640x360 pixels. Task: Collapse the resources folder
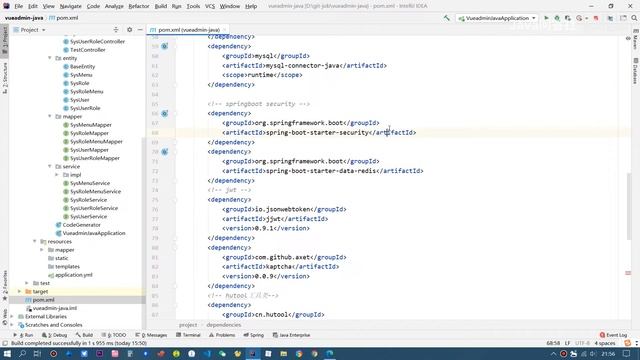pyautogui.click(x=35, y=241)
